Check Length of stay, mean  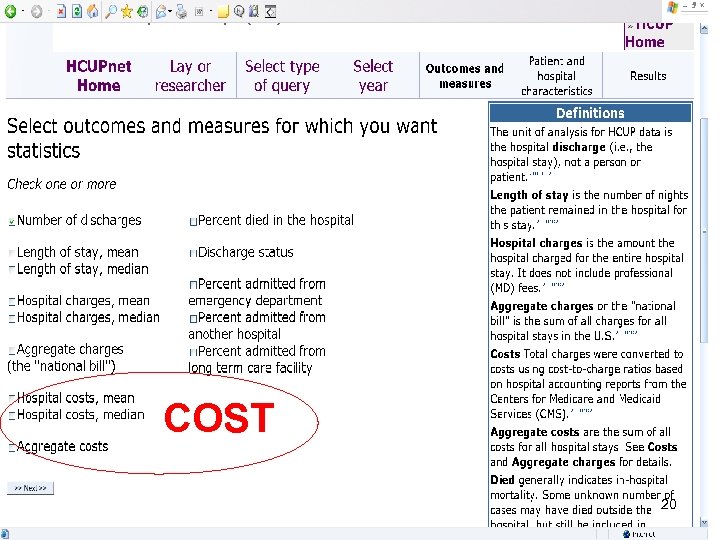coord(11,253)
